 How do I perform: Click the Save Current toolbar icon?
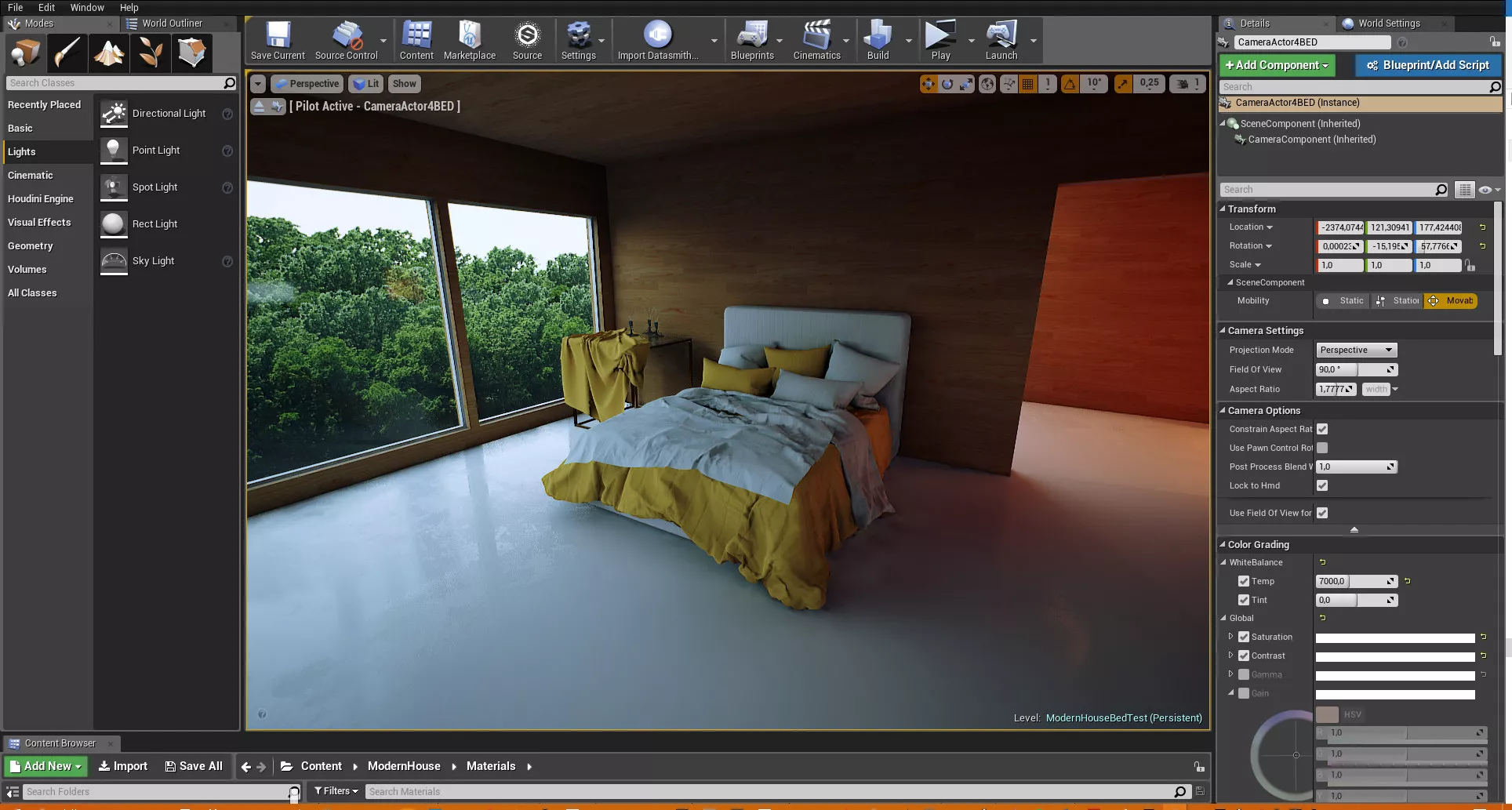pyautogui.click(x=278, y=41)
